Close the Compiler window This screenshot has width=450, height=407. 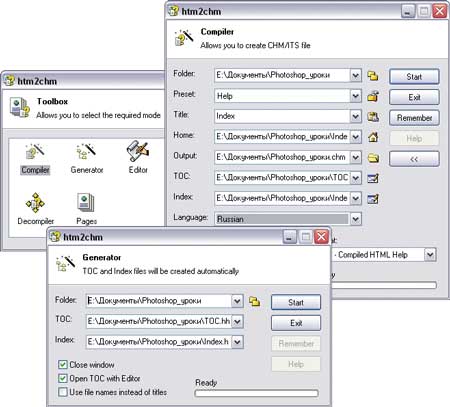coord(440,11)
